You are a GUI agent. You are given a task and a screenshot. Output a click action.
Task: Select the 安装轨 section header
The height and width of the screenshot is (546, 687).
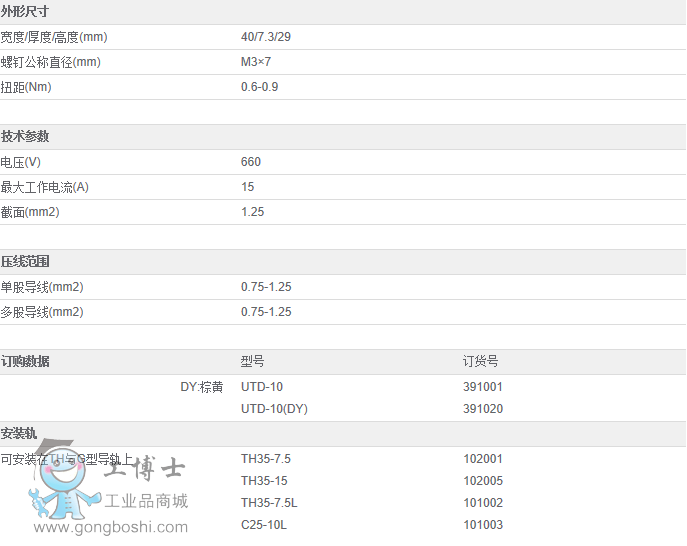tap(19, 434)
